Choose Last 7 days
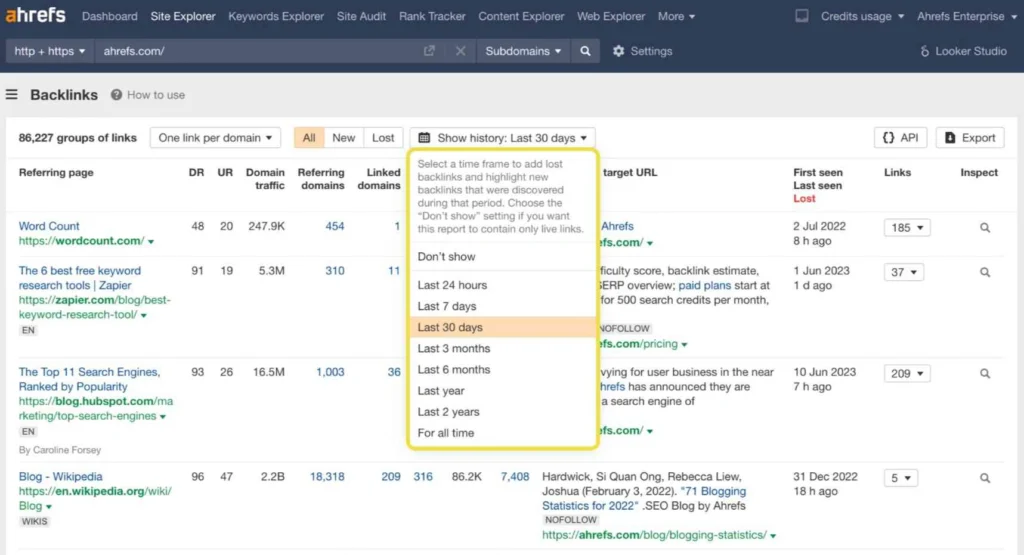Image resolution: width=1024 pixels, height=555 pixels. point(502,306)
